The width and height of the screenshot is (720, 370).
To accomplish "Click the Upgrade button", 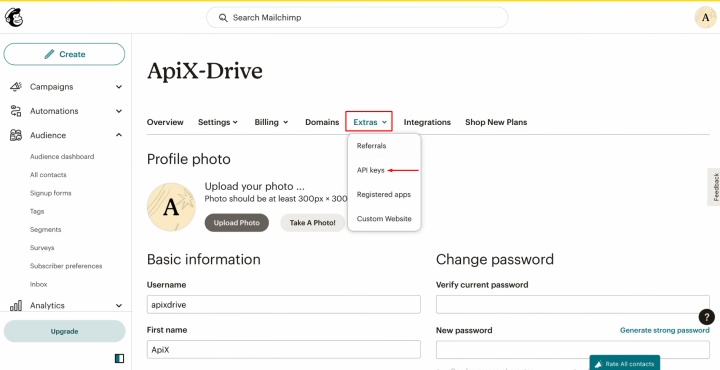I will 64,331.
